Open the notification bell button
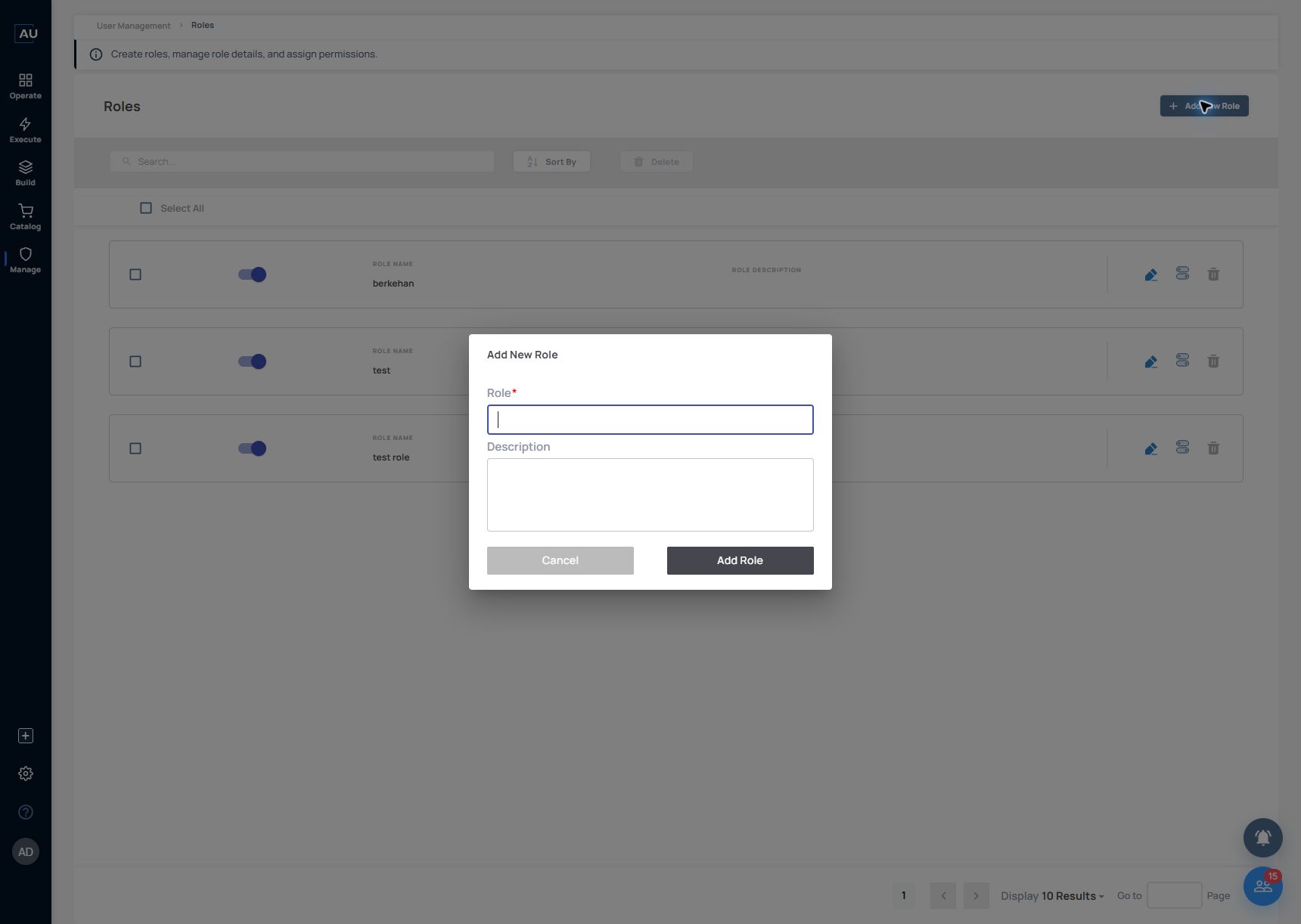Viewport: 1301px width, 924px height. click(1263, 838)
